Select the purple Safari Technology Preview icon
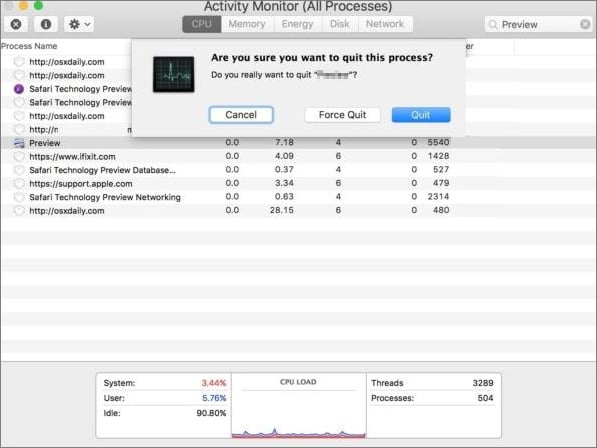597x448 pixels. [19, 89]
